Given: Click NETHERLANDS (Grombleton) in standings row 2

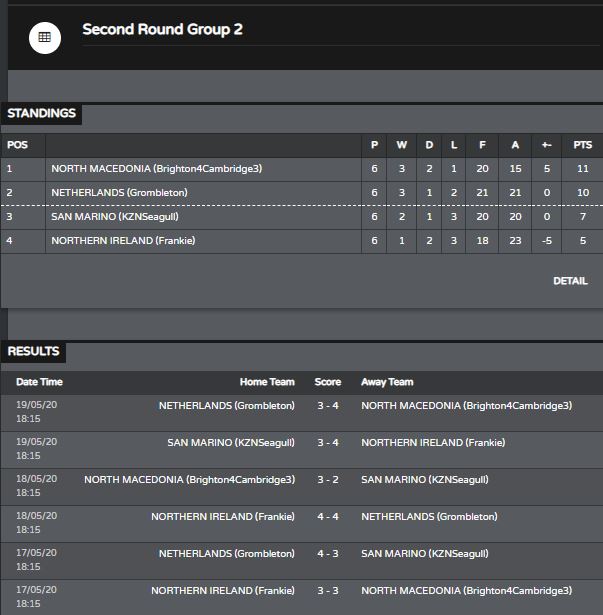Looking at the screenshot, I should 119,193.
